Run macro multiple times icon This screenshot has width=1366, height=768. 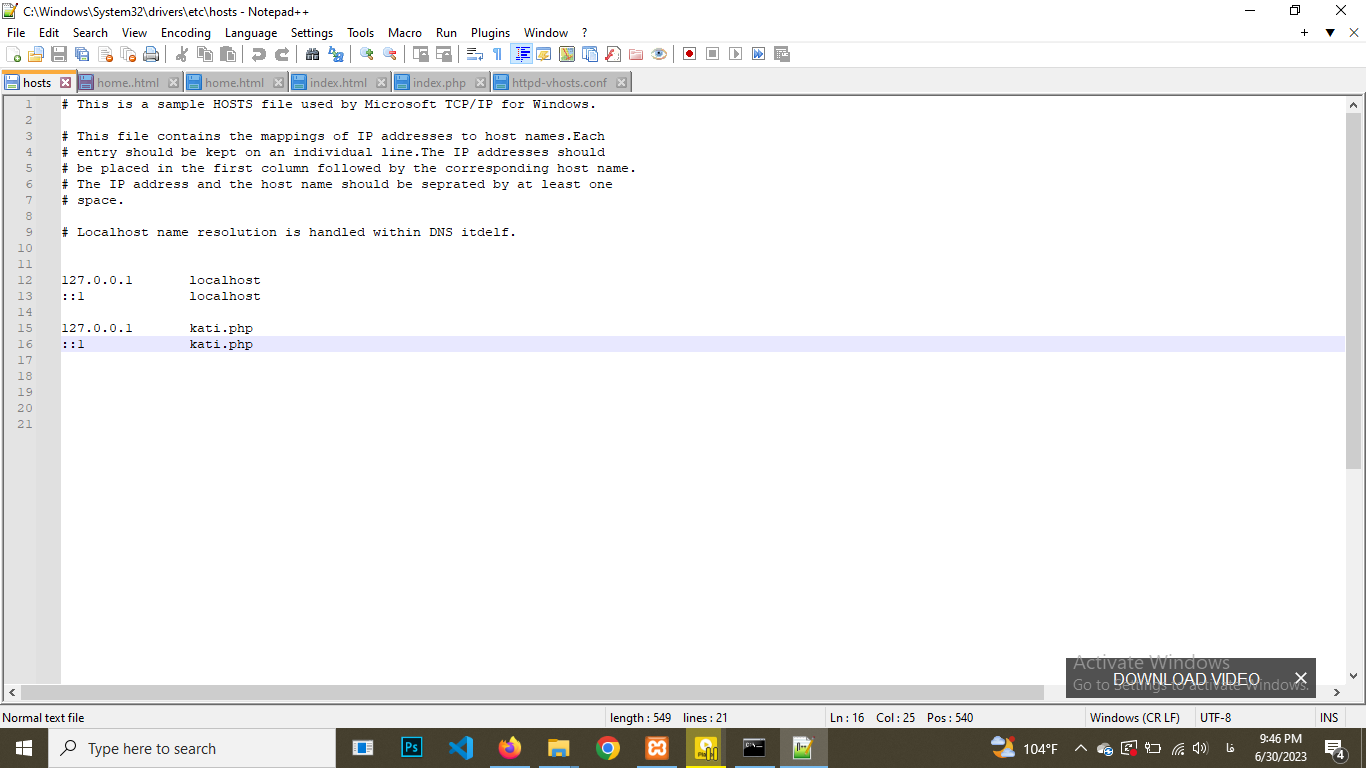tap(759, 54)
